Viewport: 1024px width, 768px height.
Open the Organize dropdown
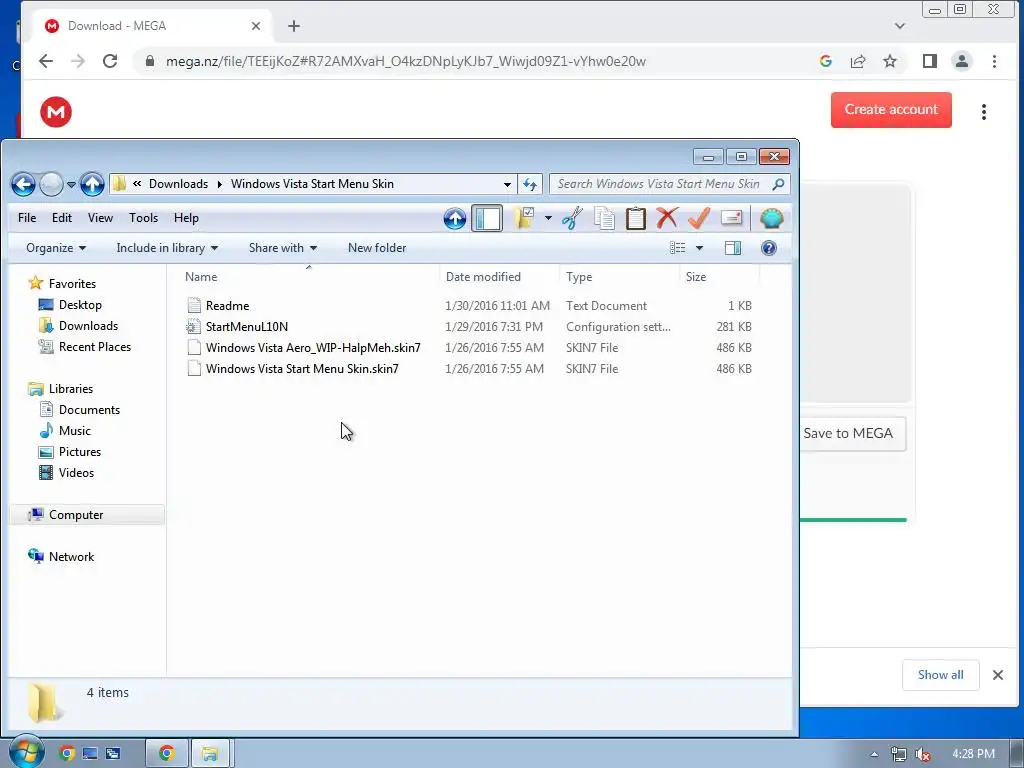pos(56,248)
